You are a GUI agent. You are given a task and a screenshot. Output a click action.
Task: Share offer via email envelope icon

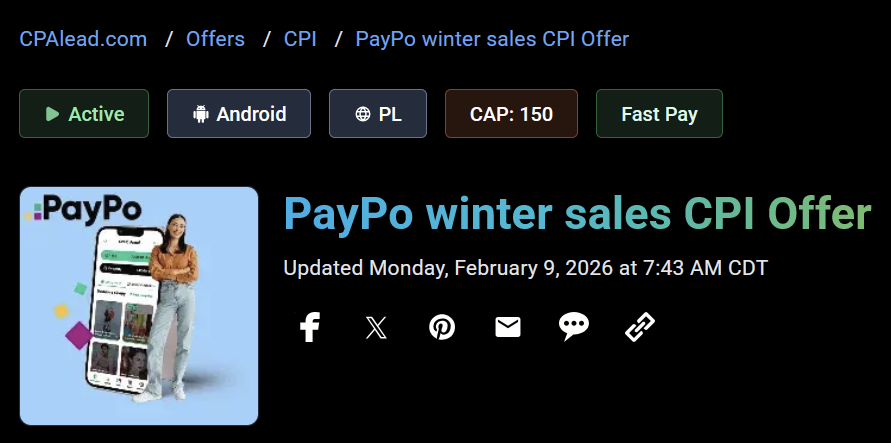pos(508,327)
